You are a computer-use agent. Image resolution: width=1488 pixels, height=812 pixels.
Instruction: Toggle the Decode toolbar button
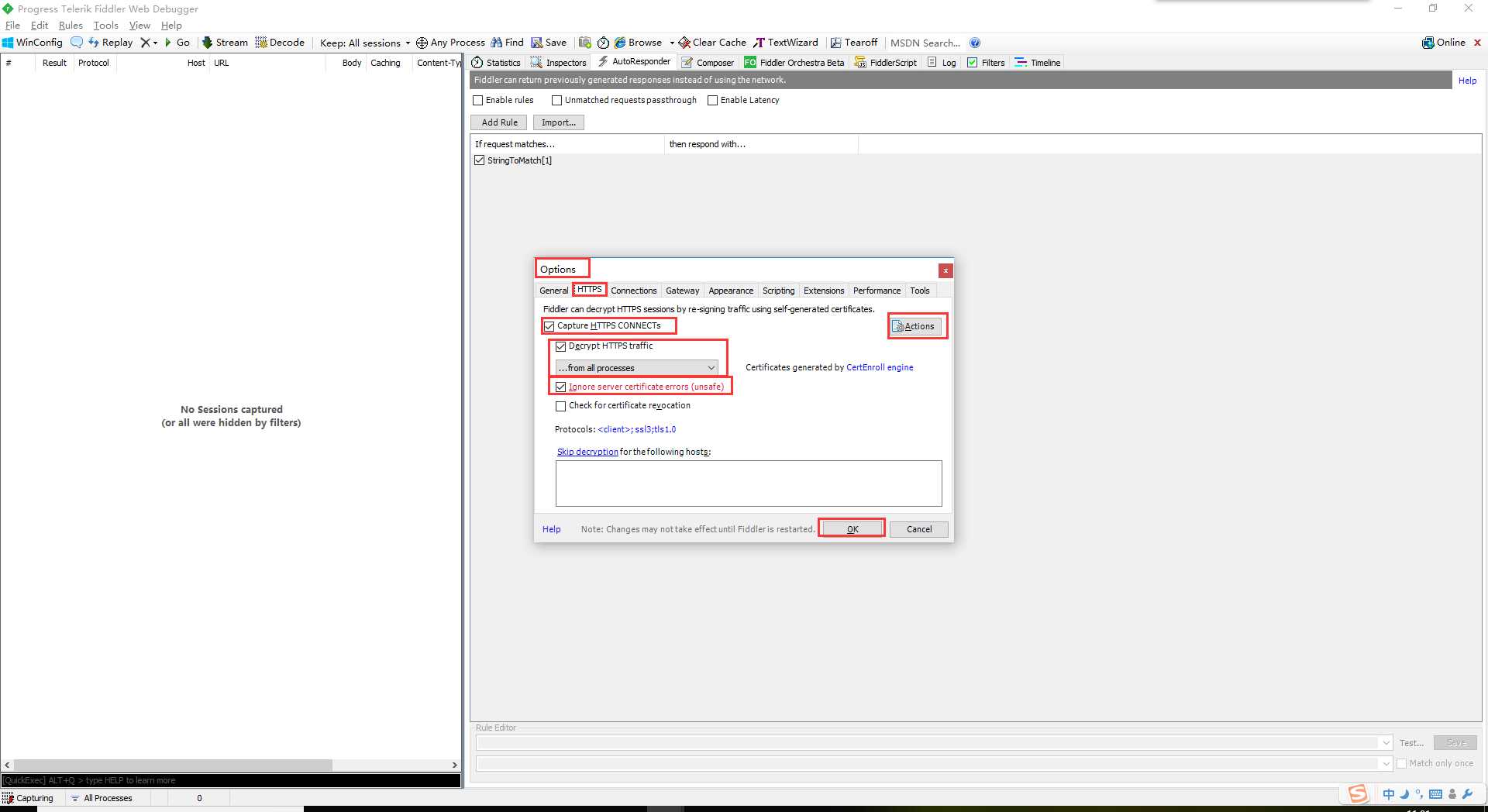[x=280, y=43]
